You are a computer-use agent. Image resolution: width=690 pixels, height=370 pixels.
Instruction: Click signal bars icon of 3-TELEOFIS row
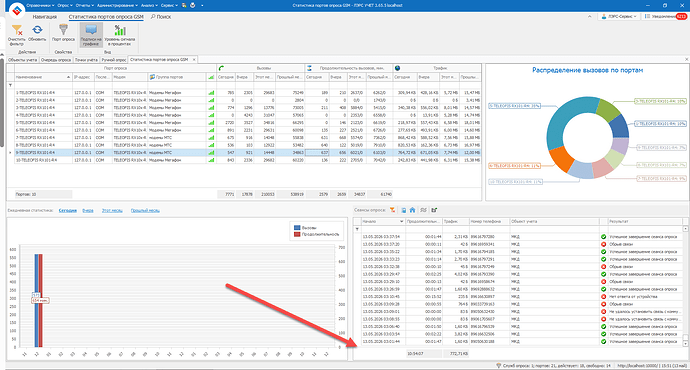pyautogui.click(x=211, y=108)
